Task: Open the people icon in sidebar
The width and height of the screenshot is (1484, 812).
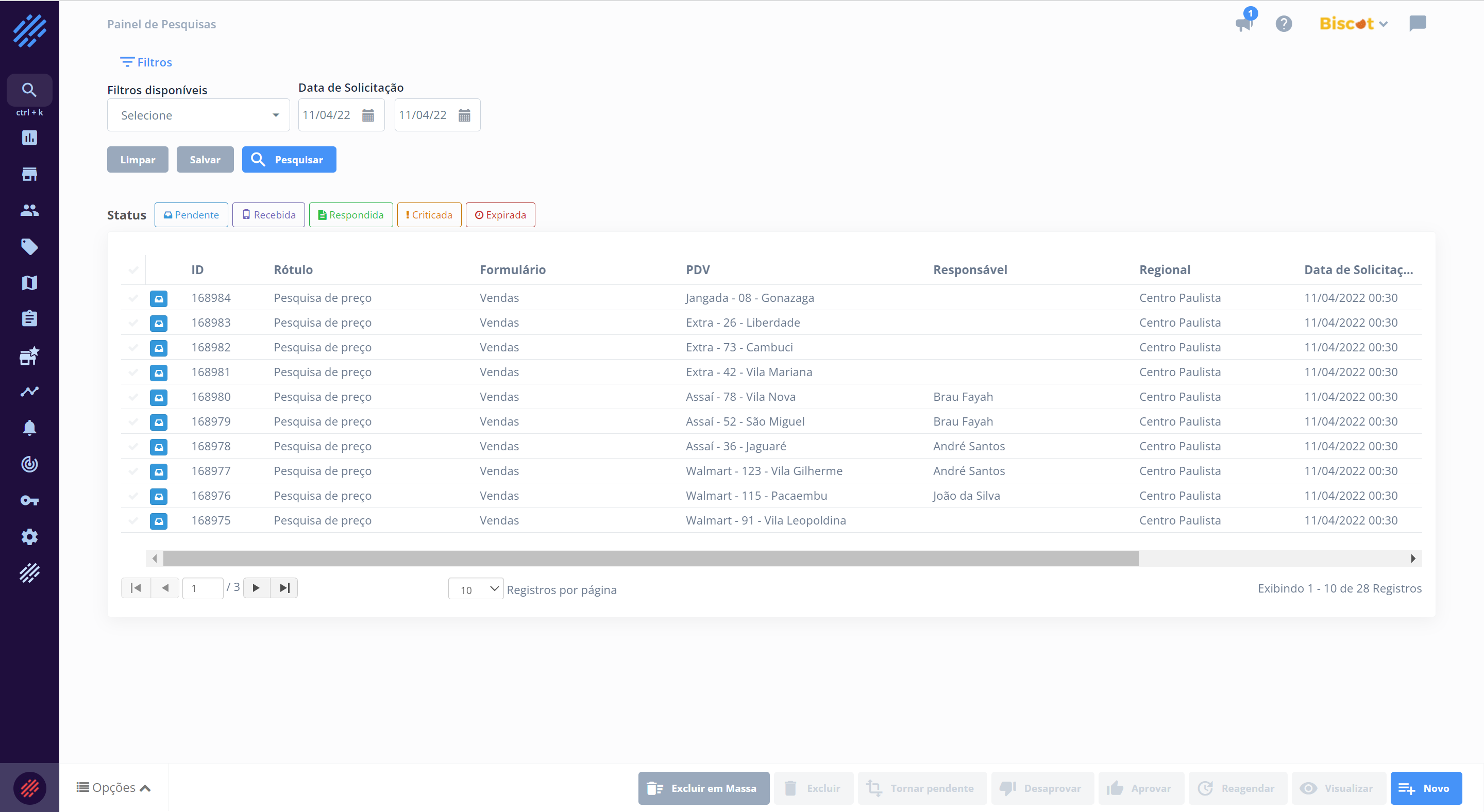Action: (29, 210)
